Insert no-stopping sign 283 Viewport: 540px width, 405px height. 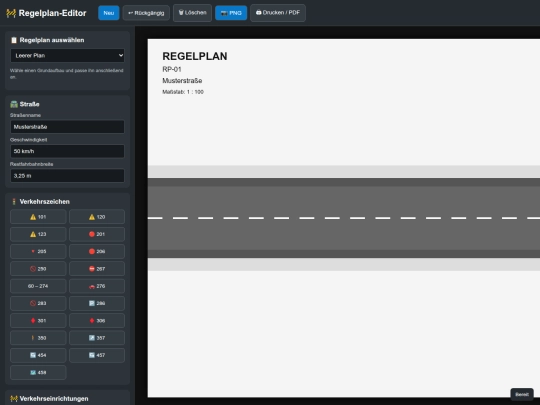38,303
